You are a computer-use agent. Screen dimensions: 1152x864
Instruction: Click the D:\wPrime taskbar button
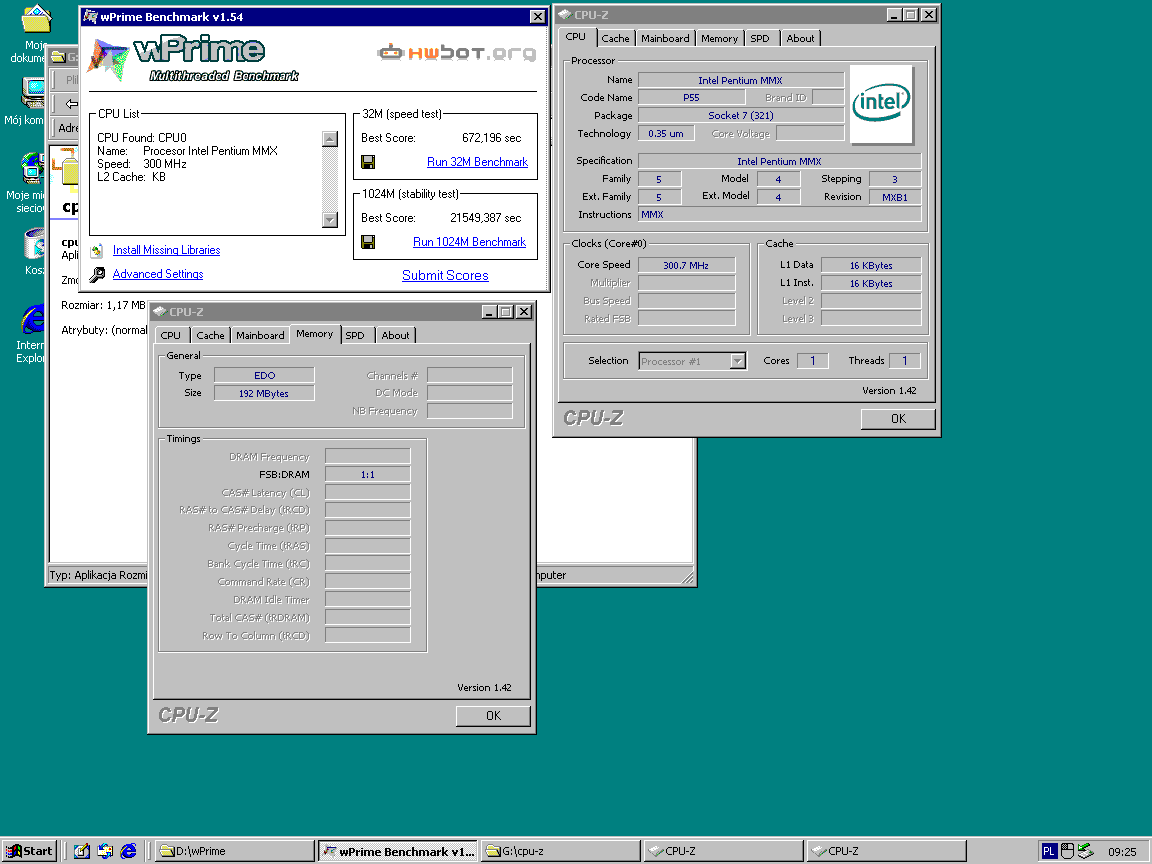click(234, 851)
